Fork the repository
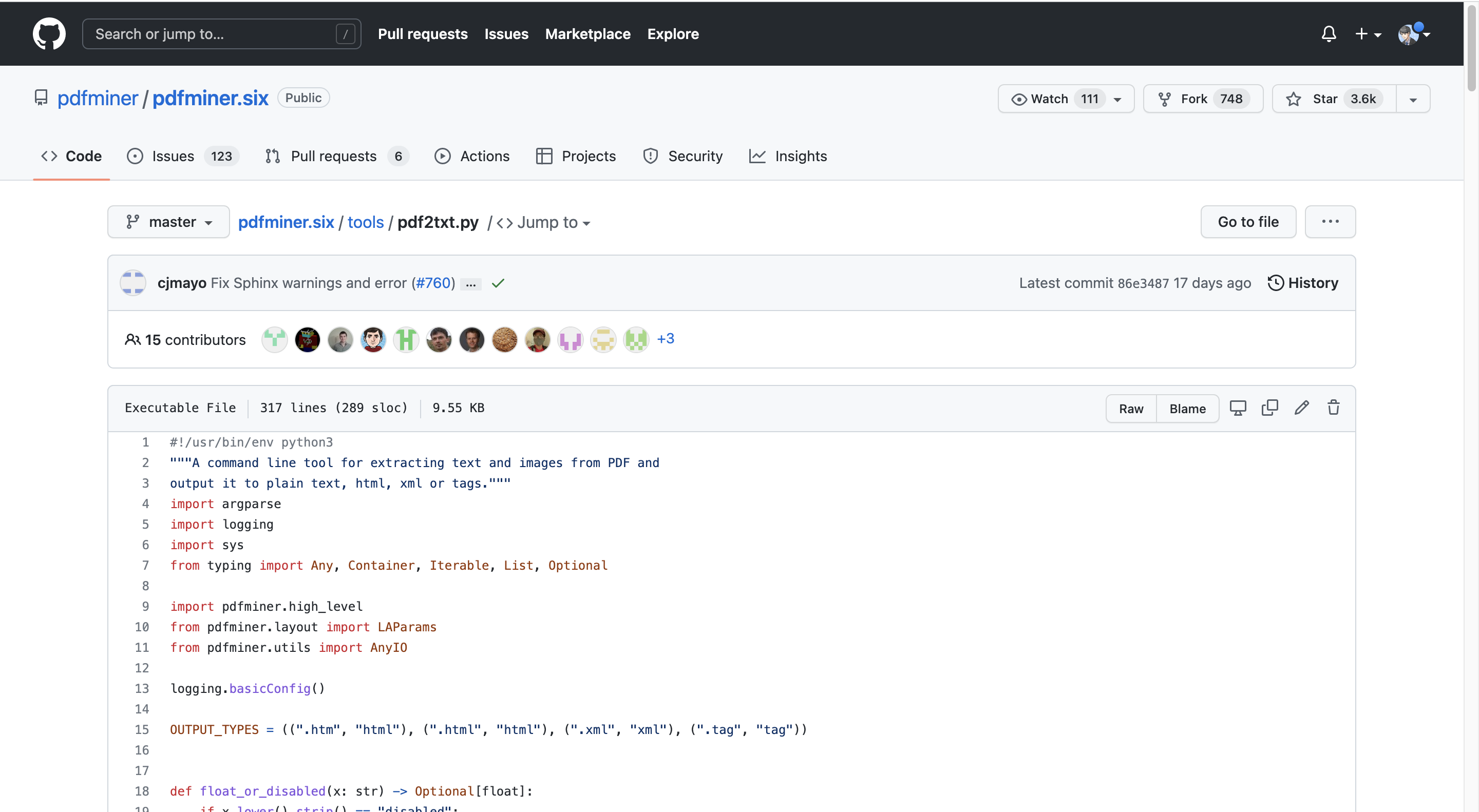The height and width of the screenshot is (812, 1479). (x=1203, y=99)
